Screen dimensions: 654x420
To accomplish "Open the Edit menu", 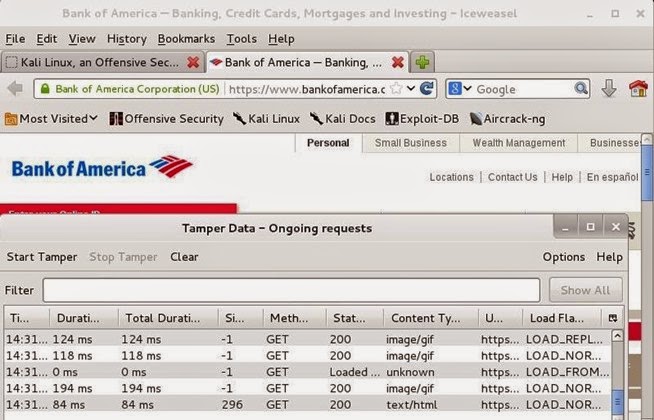I will coord(46,39).
